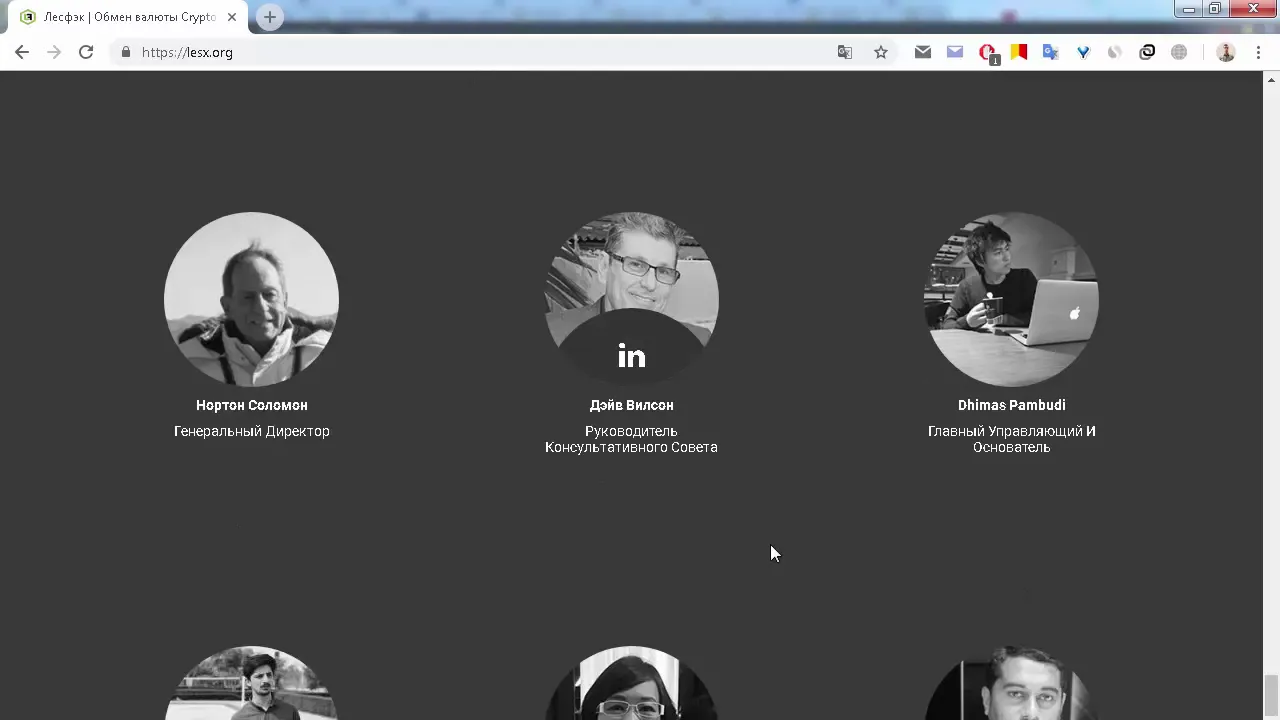Minimize the browser window
This screenshot has height=720, width=1280.
tap(1189, 9)
